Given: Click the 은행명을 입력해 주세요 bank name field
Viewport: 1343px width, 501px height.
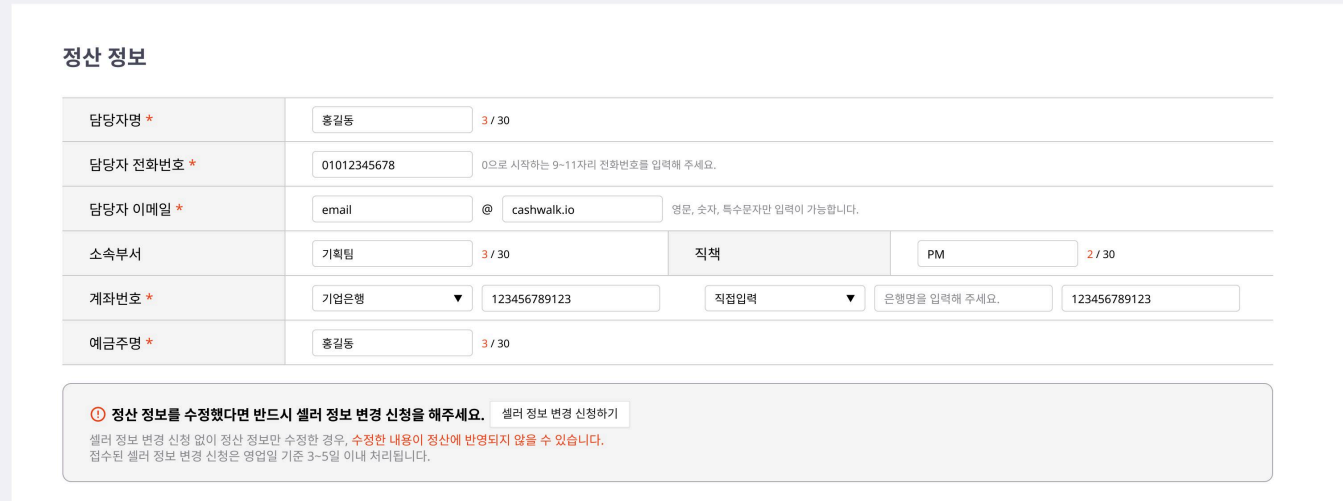Looking at the screenshot, I should coord(962,298).
